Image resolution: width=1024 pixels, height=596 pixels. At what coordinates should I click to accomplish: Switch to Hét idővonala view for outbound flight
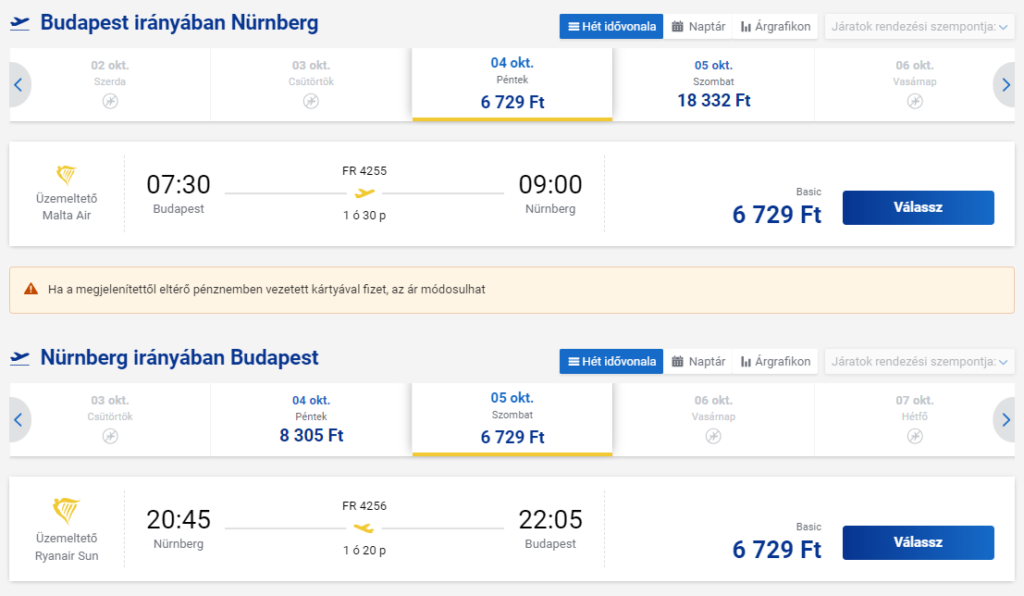611,26
